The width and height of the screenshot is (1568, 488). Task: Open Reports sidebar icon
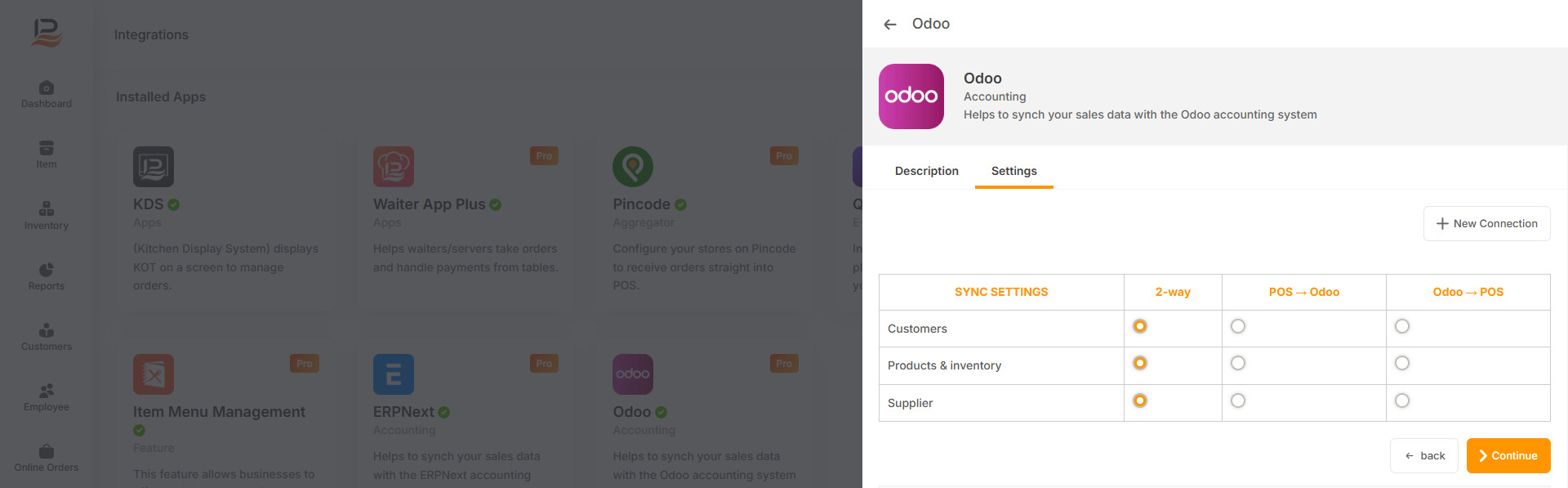click(47, 275)
